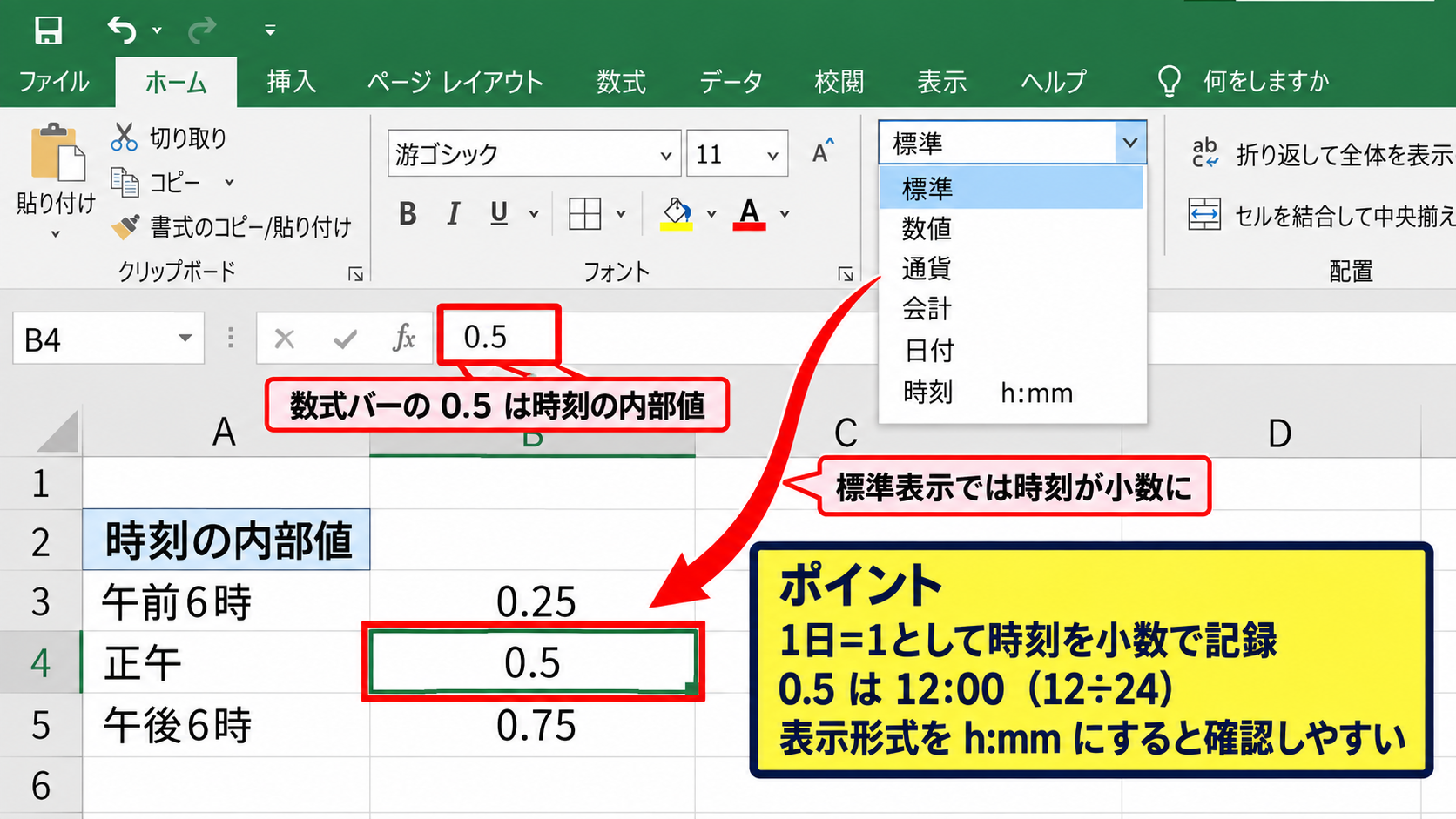Open Customize Quick Access Toolbar dropdown
Viewport: 1456px width, 819px height.
(270, 30)
